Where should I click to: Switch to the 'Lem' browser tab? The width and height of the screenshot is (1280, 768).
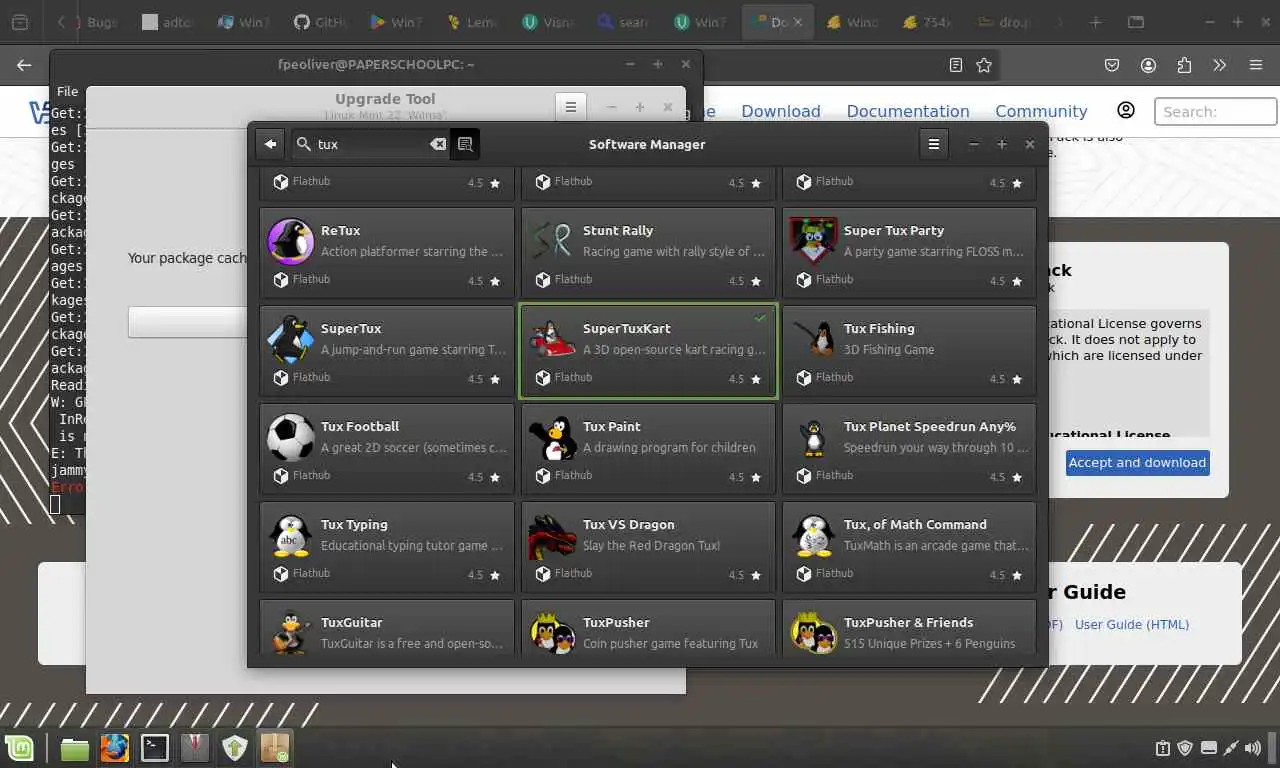pyautogui.click(x=472, y=22)
